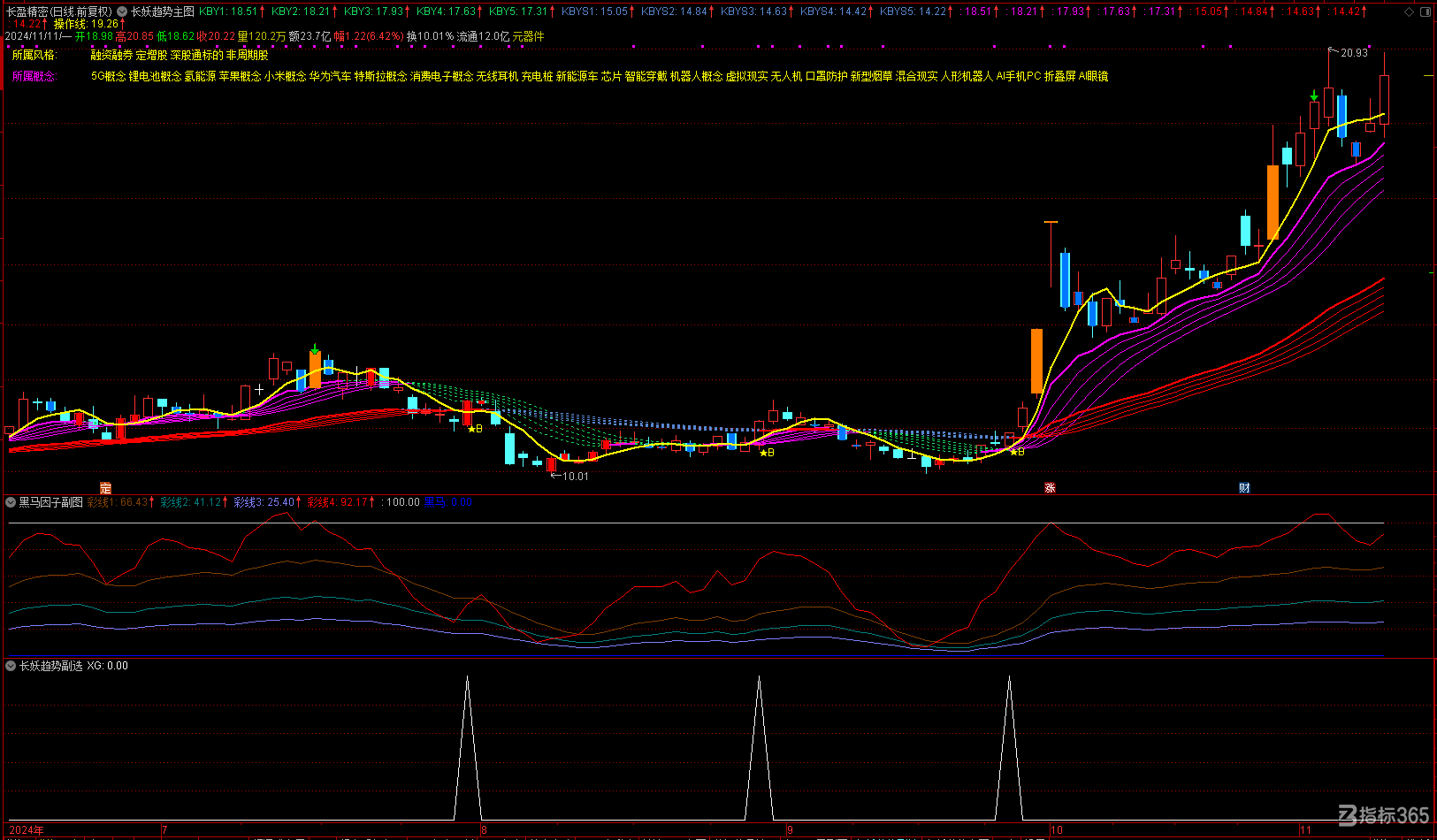Click the month 8 timeline marker
This screenshot has width=1437, height=840.
pos(484,830)
